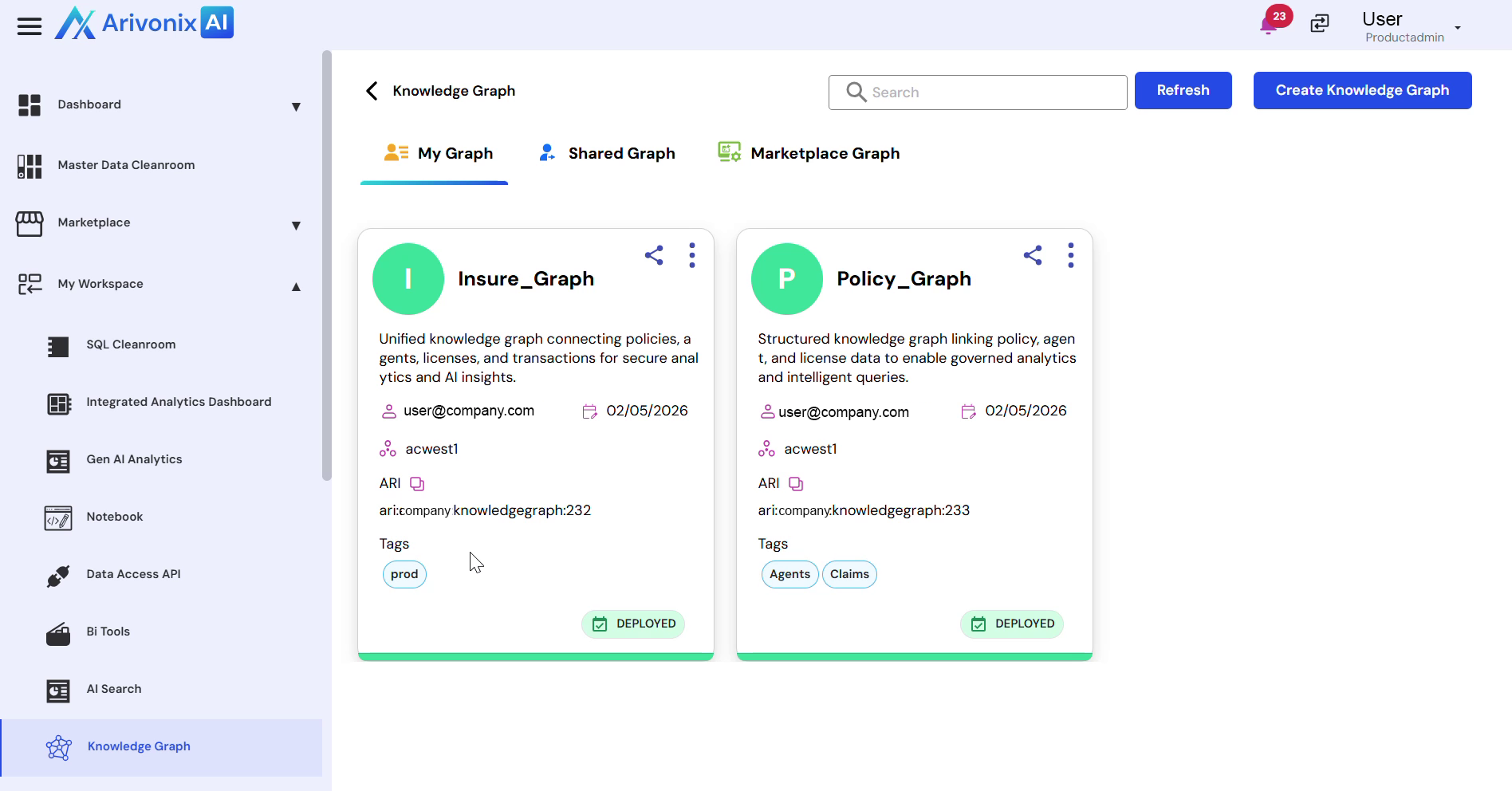Expand the Dashboard sidebar menu

click(296, 106)
